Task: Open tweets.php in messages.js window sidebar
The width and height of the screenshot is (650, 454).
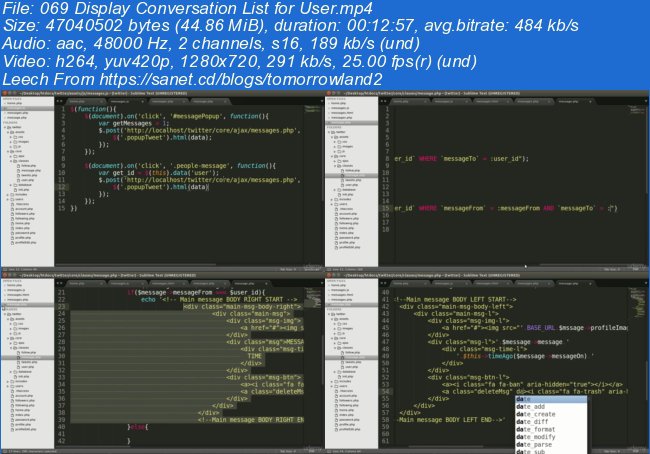Action: 29,175
